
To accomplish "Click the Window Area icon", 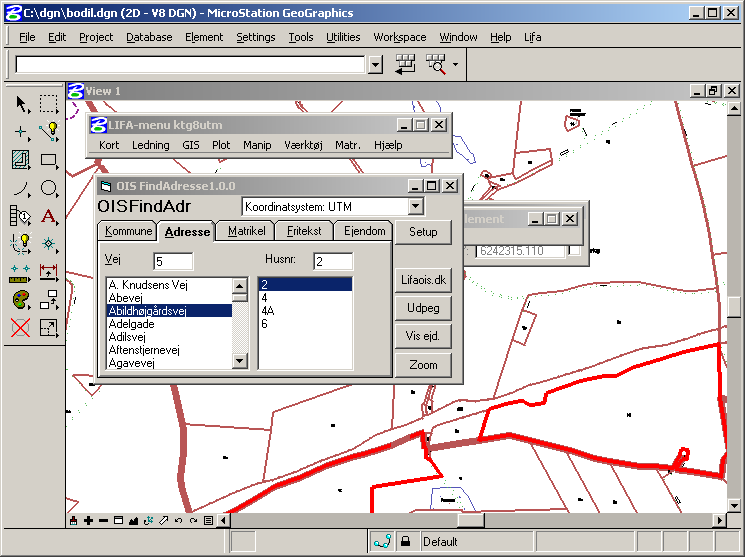I will 118,521.
